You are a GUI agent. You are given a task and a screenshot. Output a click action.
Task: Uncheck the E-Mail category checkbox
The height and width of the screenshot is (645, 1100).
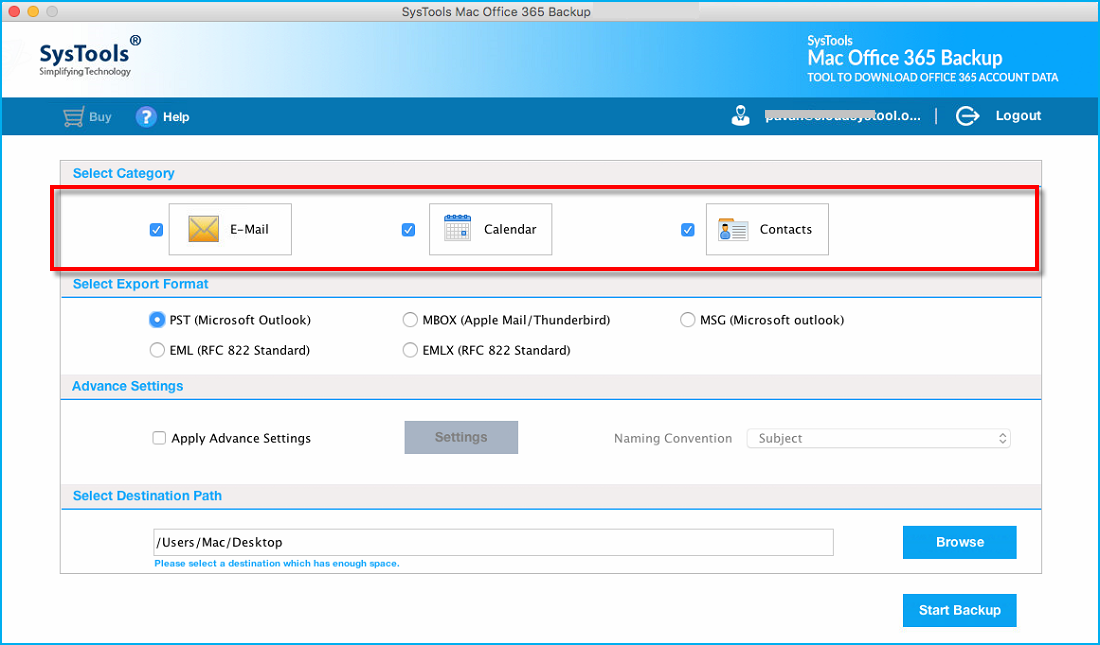click(156, 230)
